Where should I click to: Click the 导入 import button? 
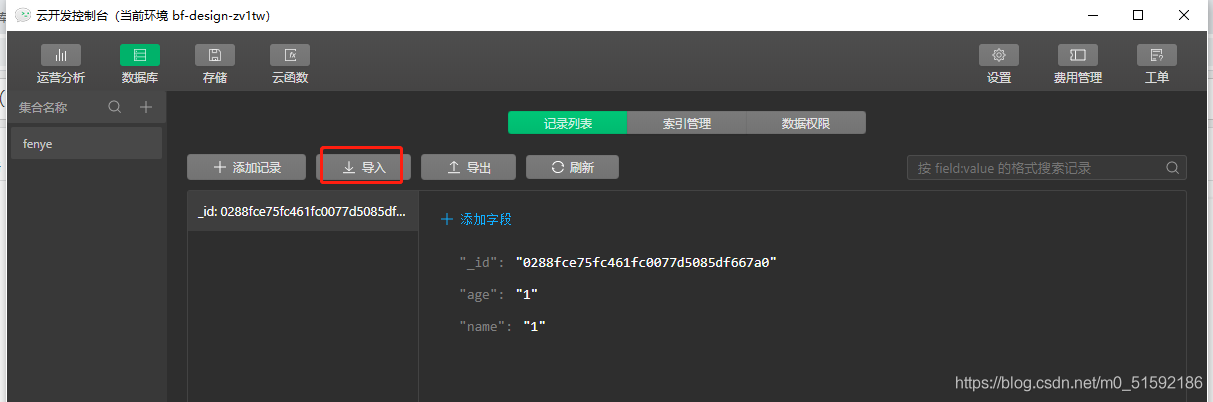tap(364, 167)
